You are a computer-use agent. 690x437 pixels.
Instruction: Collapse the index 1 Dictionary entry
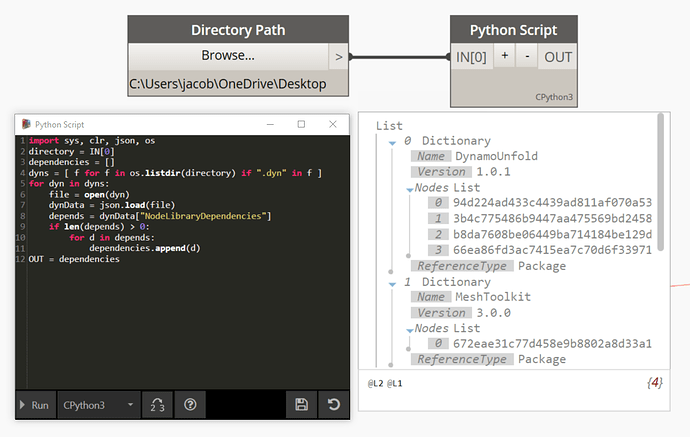click(392, 284)
